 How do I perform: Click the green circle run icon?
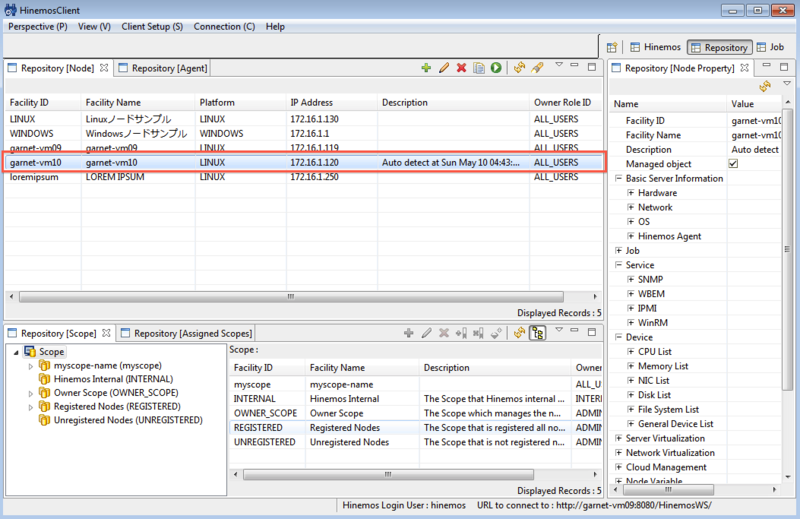coord(496,68)
